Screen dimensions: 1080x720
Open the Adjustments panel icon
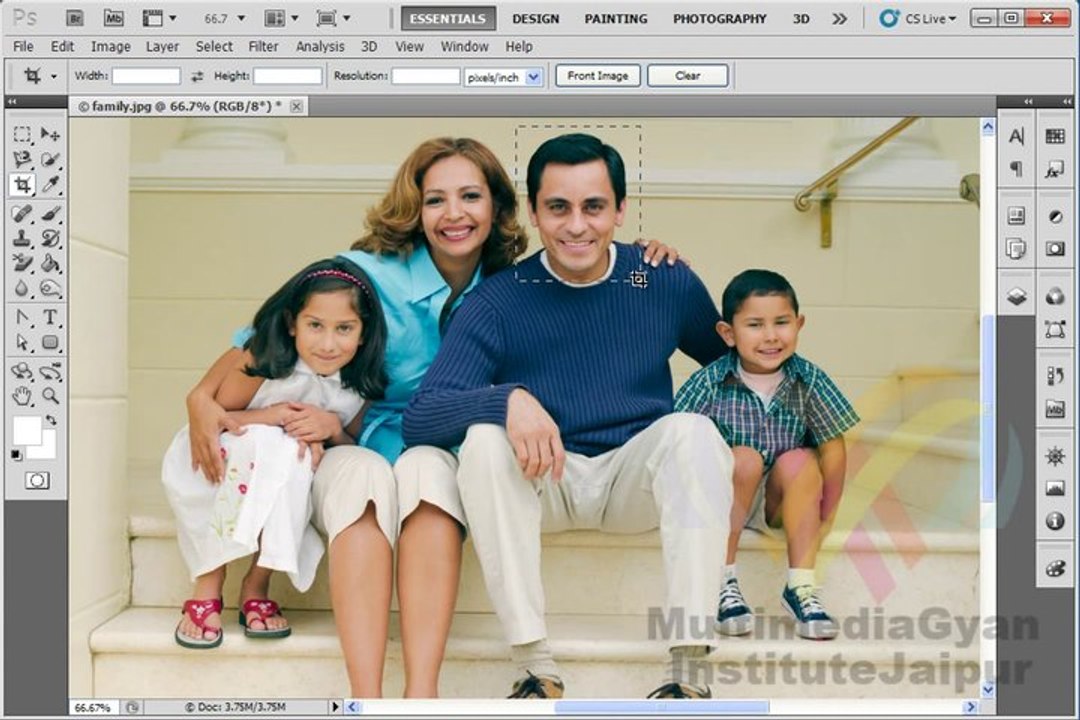1055,217
